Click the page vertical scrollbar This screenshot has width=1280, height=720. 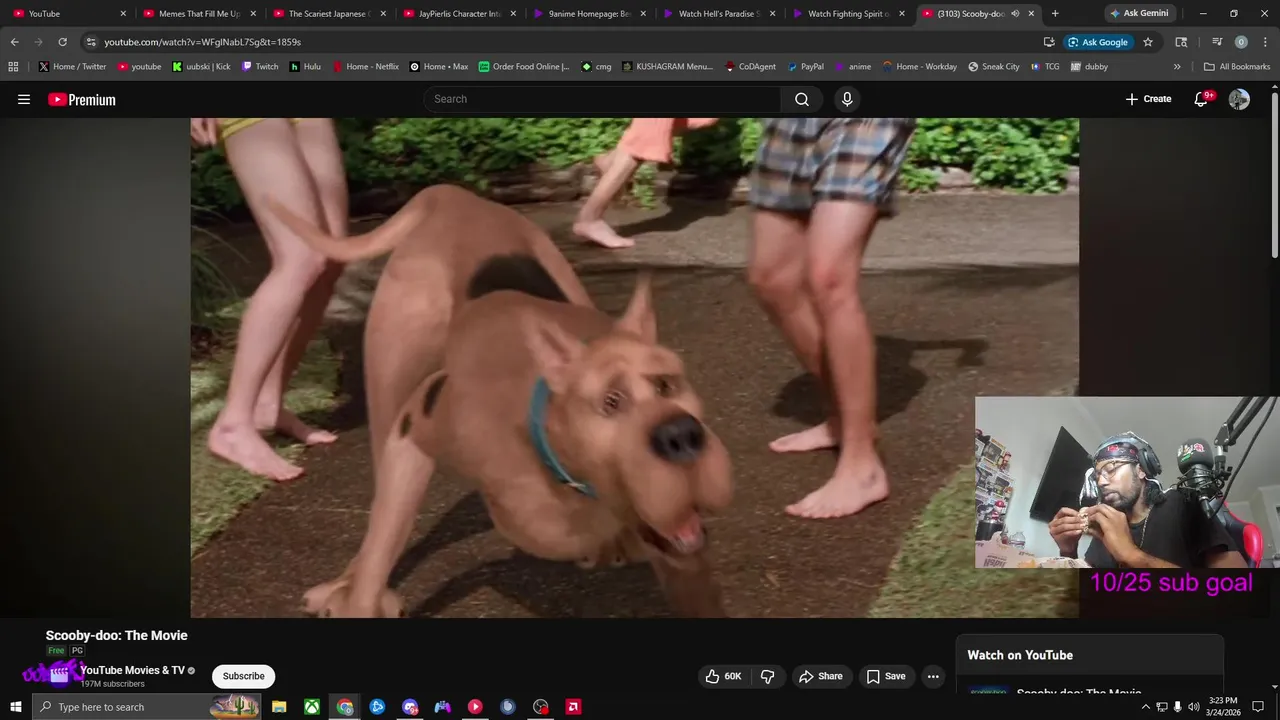pos(1274,175)
